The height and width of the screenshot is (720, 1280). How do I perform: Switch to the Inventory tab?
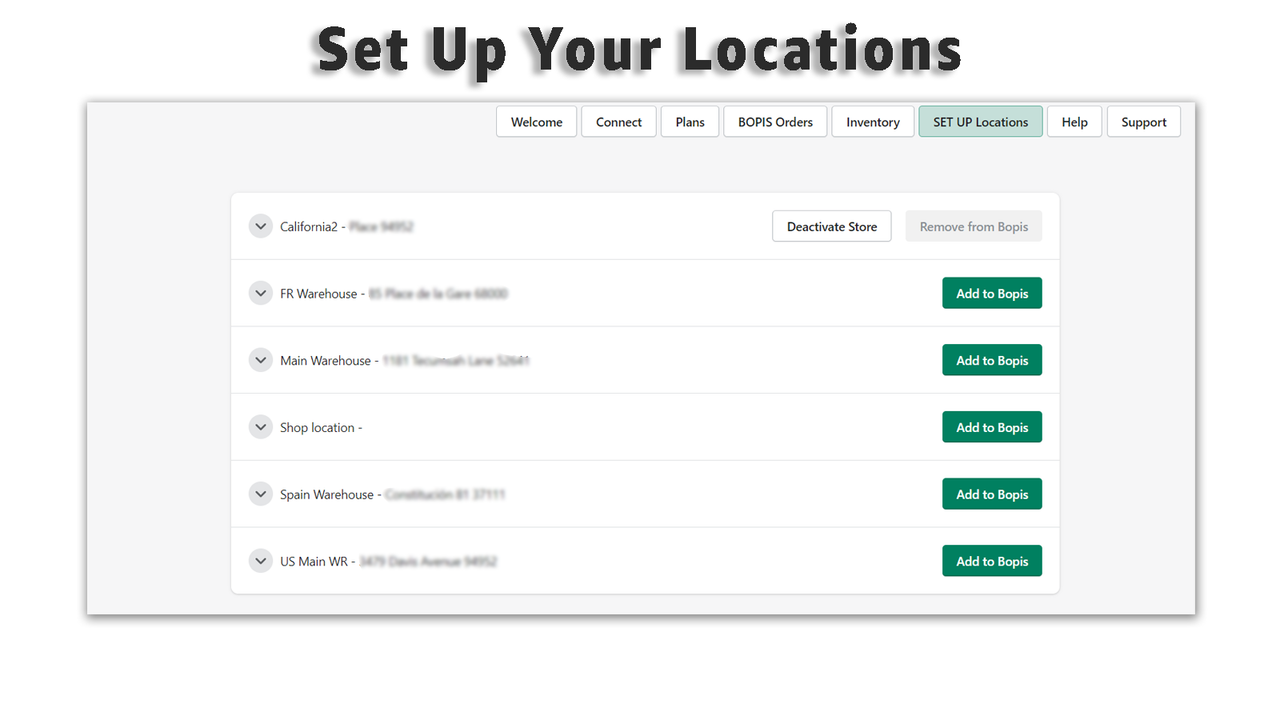(872, 121)
